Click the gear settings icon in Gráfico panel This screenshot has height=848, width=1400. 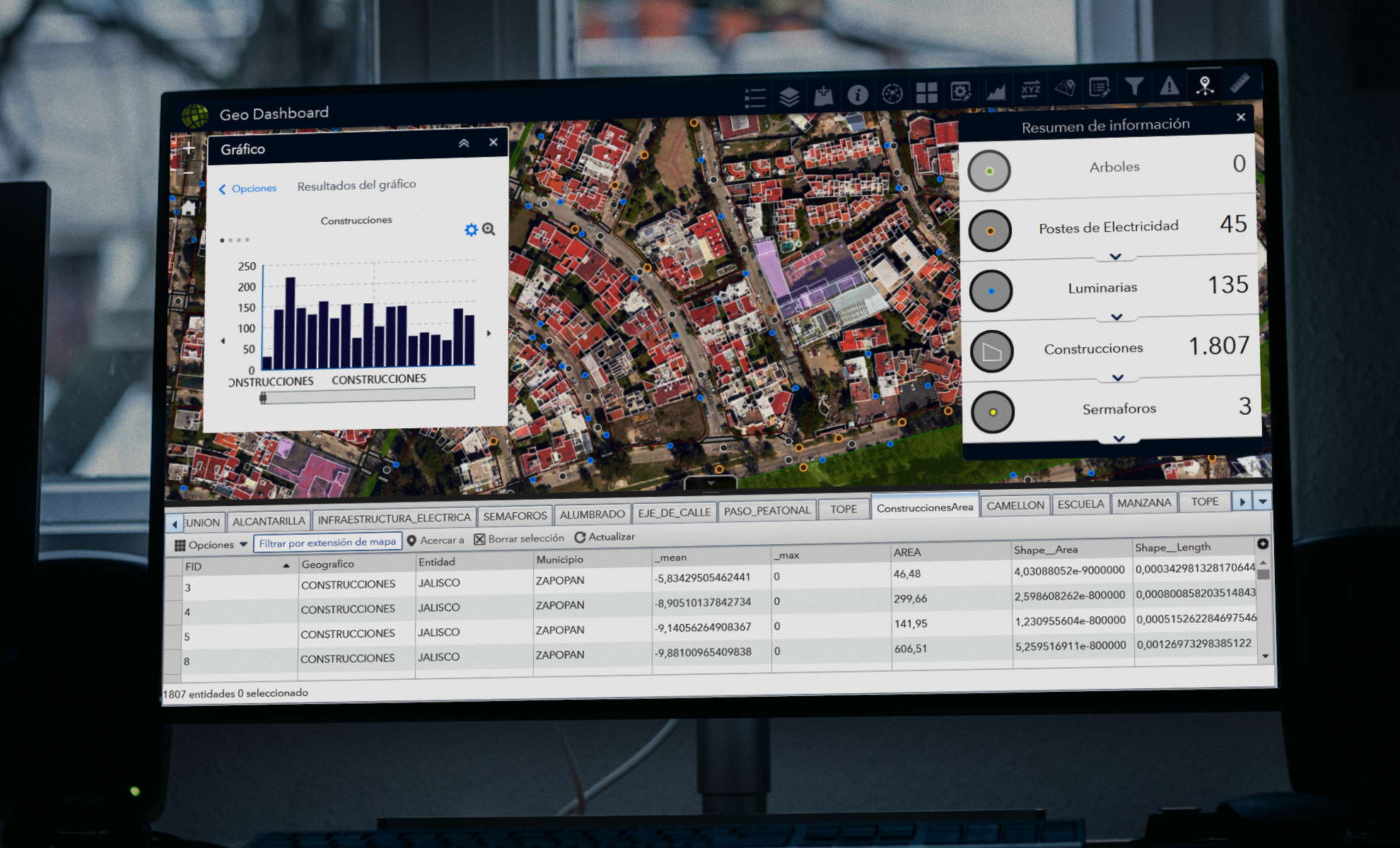click(472, 229)
